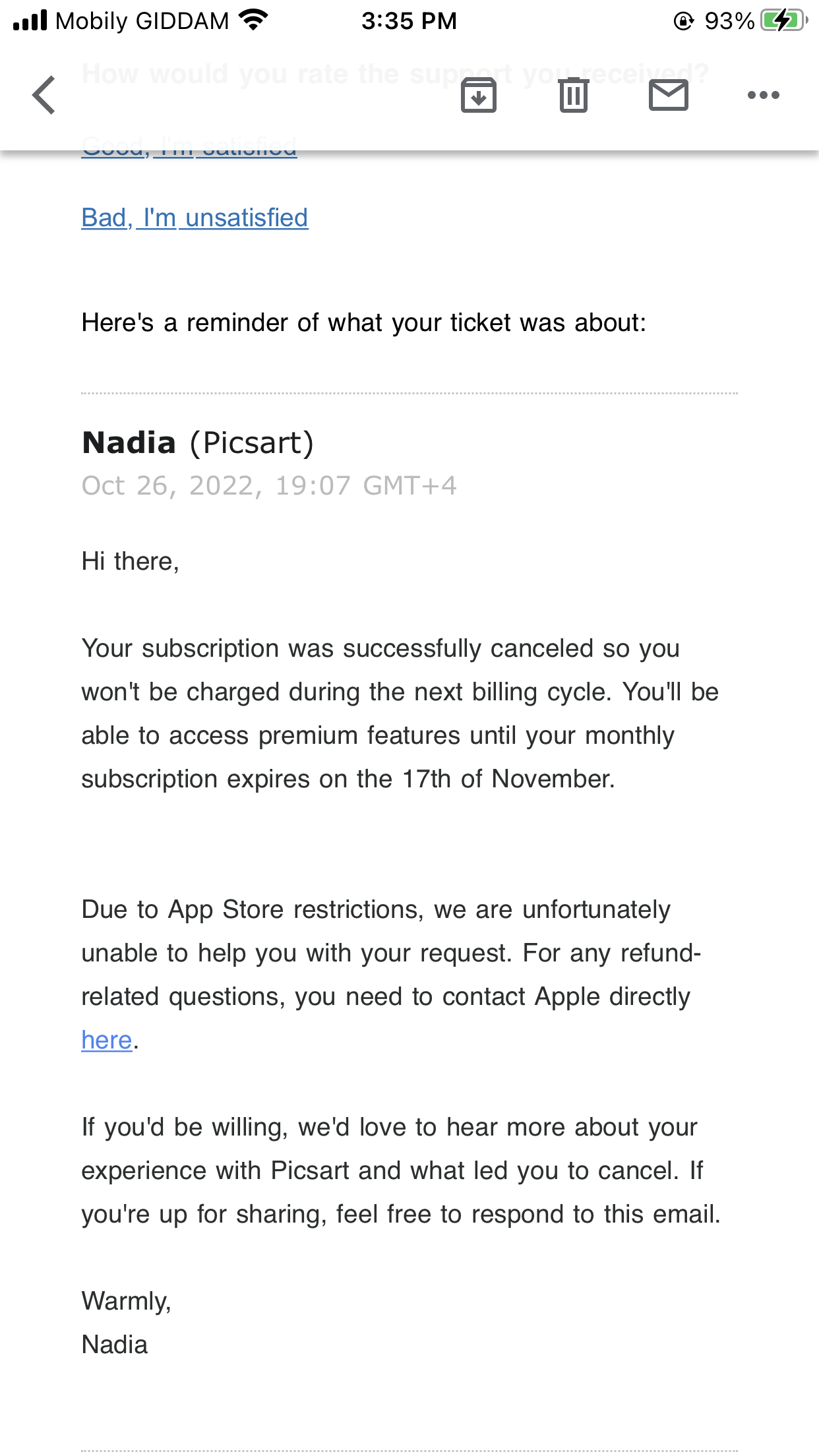Tap the Oct 26, 2022 timestamp

(269, 486)
